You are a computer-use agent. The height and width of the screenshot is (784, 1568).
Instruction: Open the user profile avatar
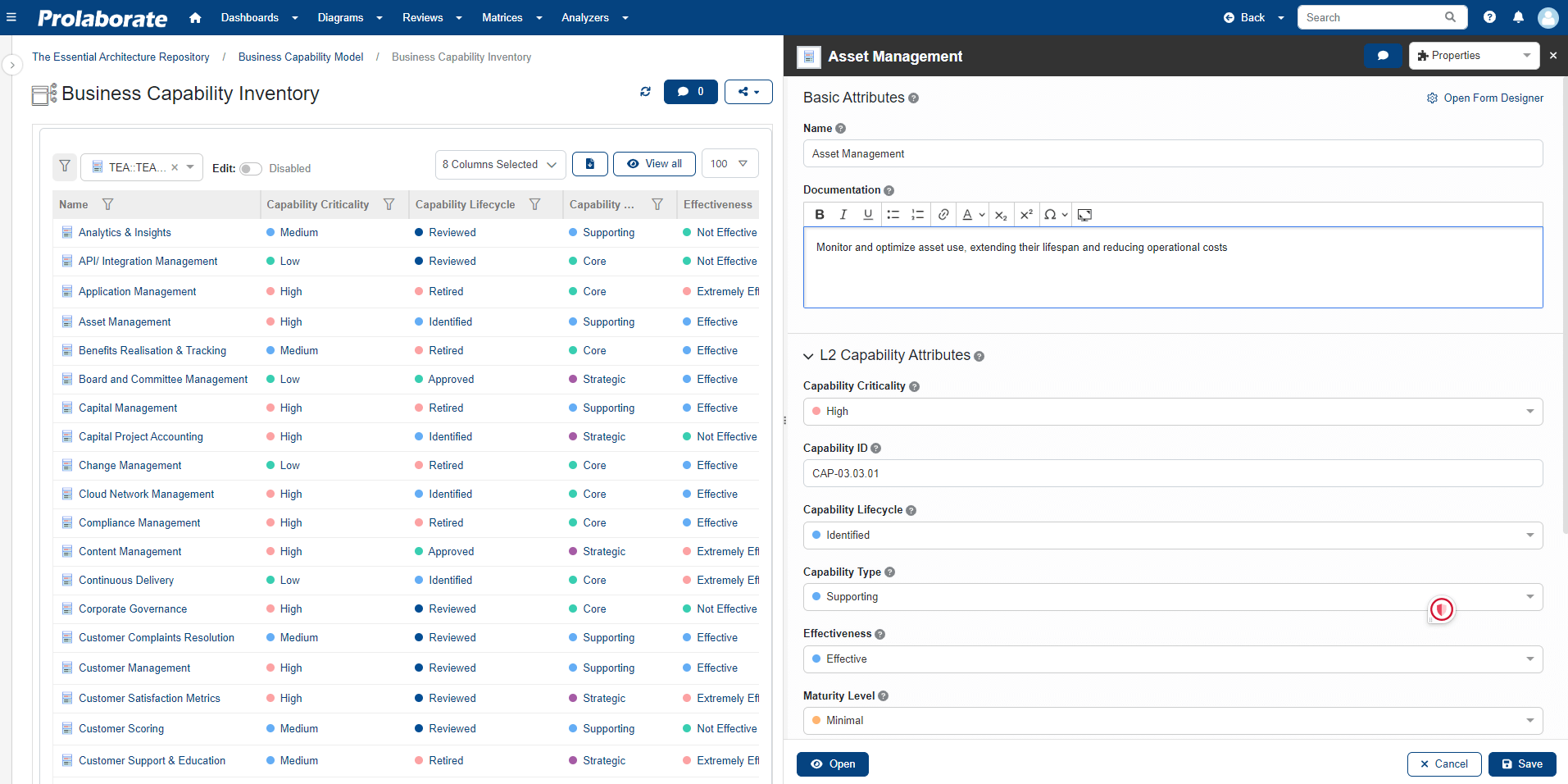(1548, 17)
